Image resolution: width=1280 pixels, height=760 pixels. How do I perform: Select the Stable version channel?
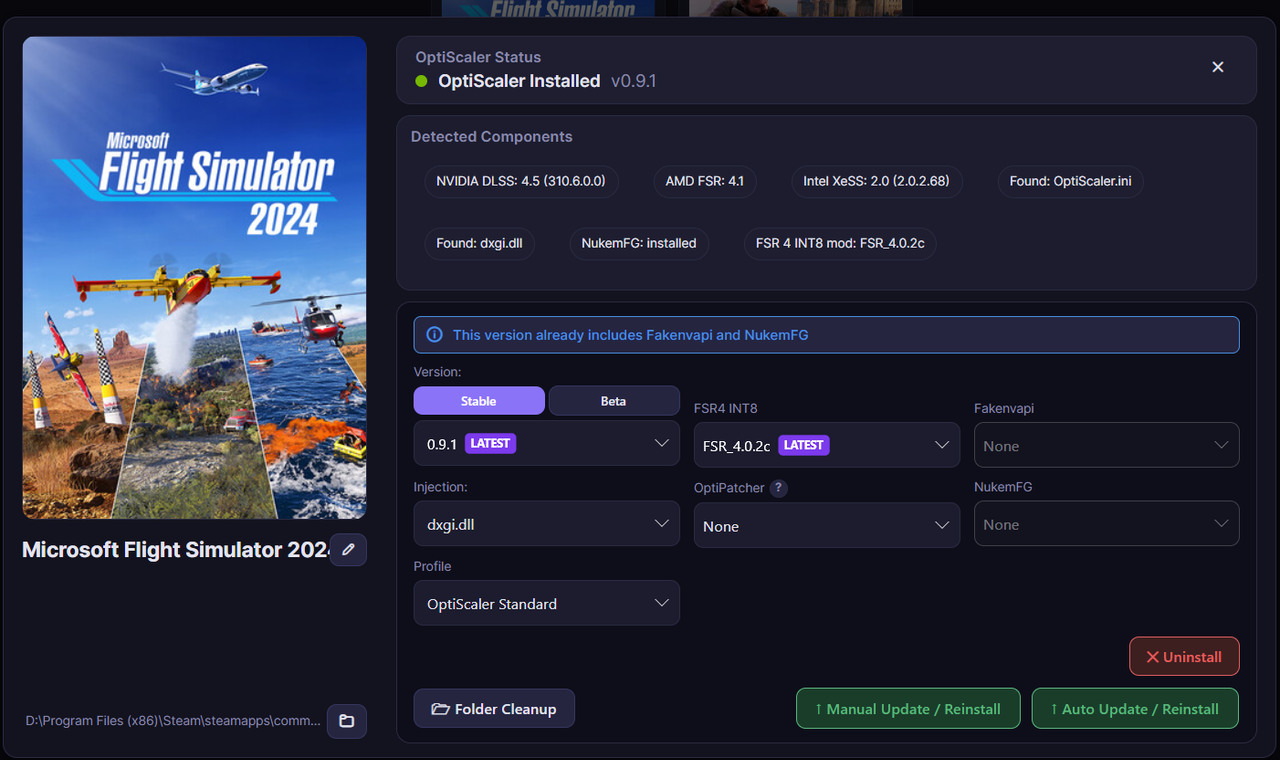(479, 401)
